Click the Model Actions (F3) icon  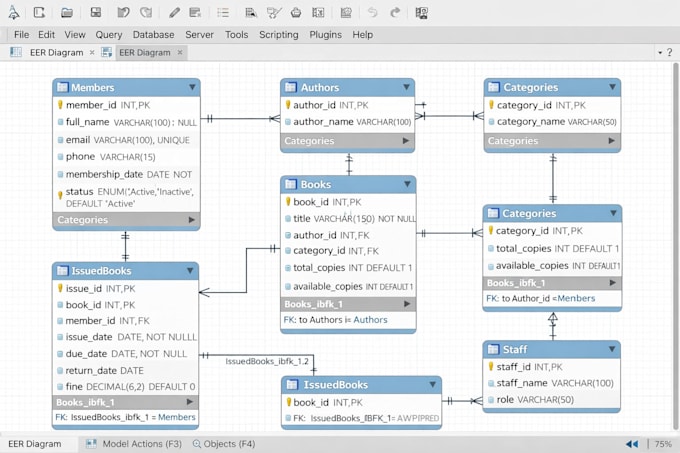point(91,443)
